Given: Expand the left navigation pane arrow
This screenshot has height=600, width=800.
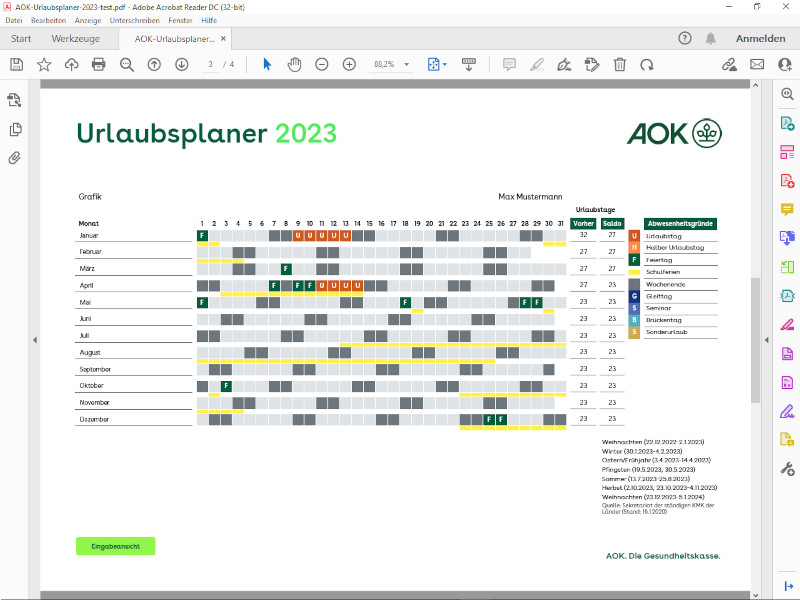Looking at the screenshot, I should tap(35, 340).
